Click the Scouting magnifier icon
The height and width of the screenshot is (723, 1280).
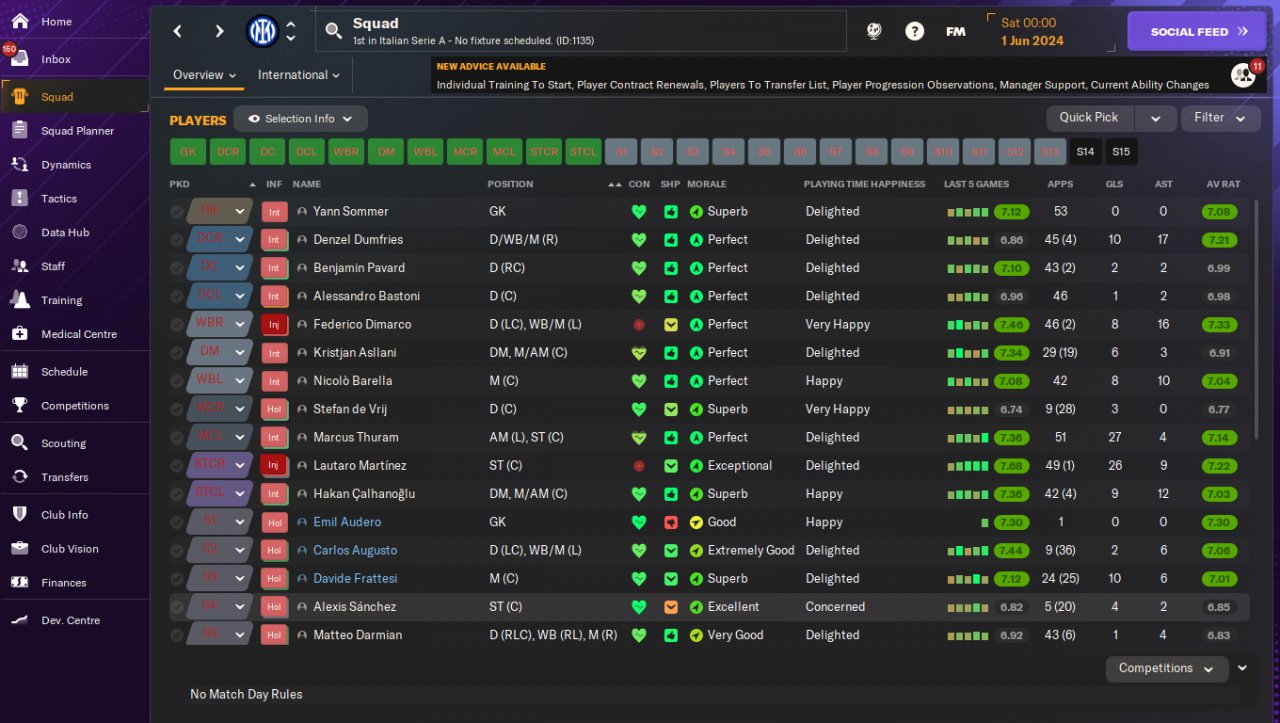(20, 443)
